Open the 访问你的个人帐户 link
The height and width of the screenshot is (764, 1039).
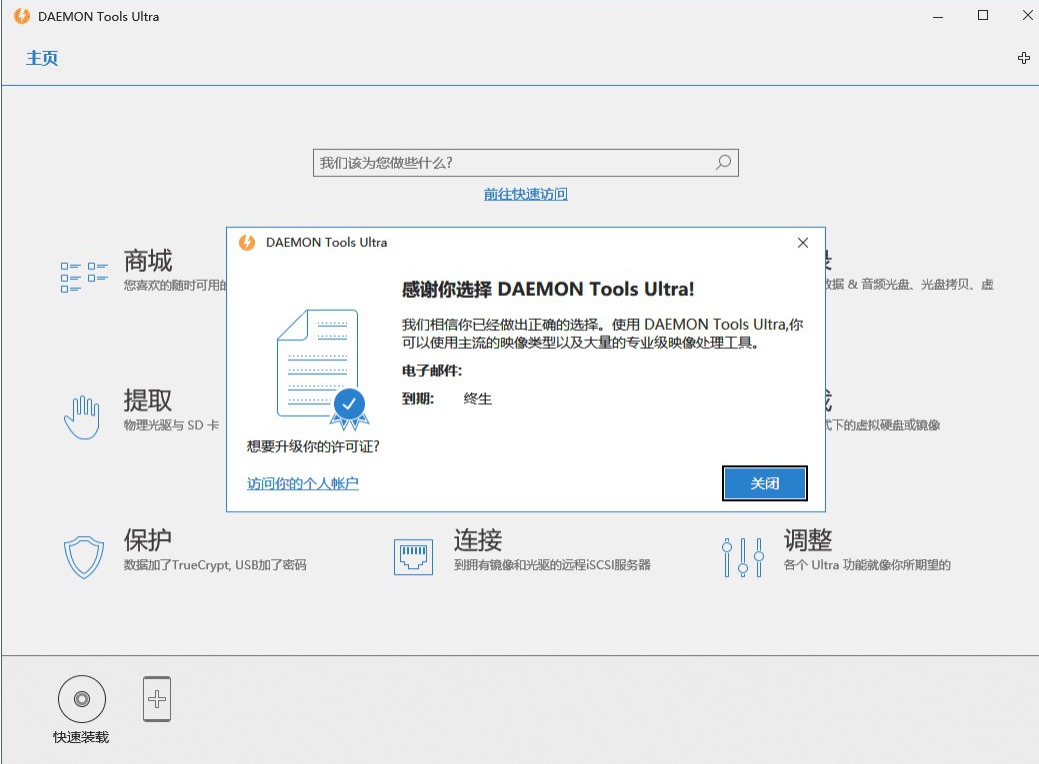coord(303,483)
